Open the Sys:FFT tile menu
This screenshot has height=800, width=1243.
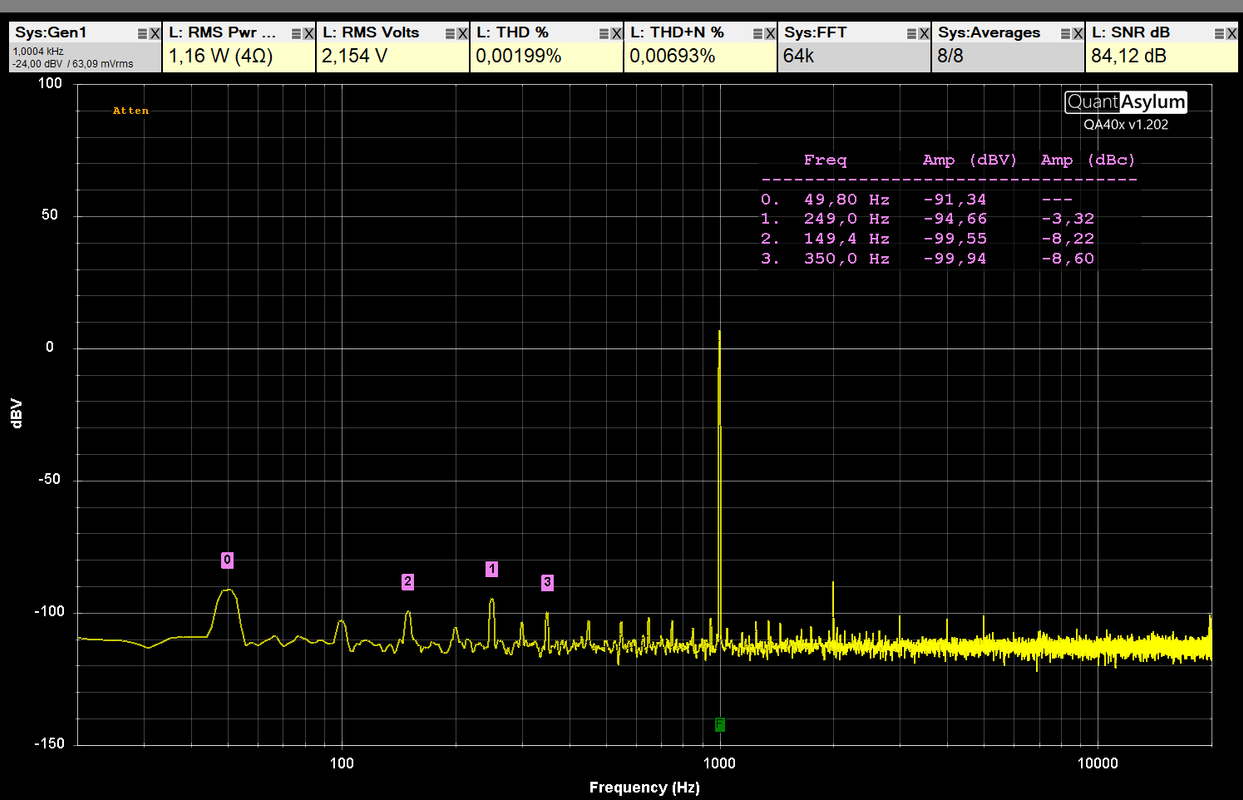pos(913,33)
